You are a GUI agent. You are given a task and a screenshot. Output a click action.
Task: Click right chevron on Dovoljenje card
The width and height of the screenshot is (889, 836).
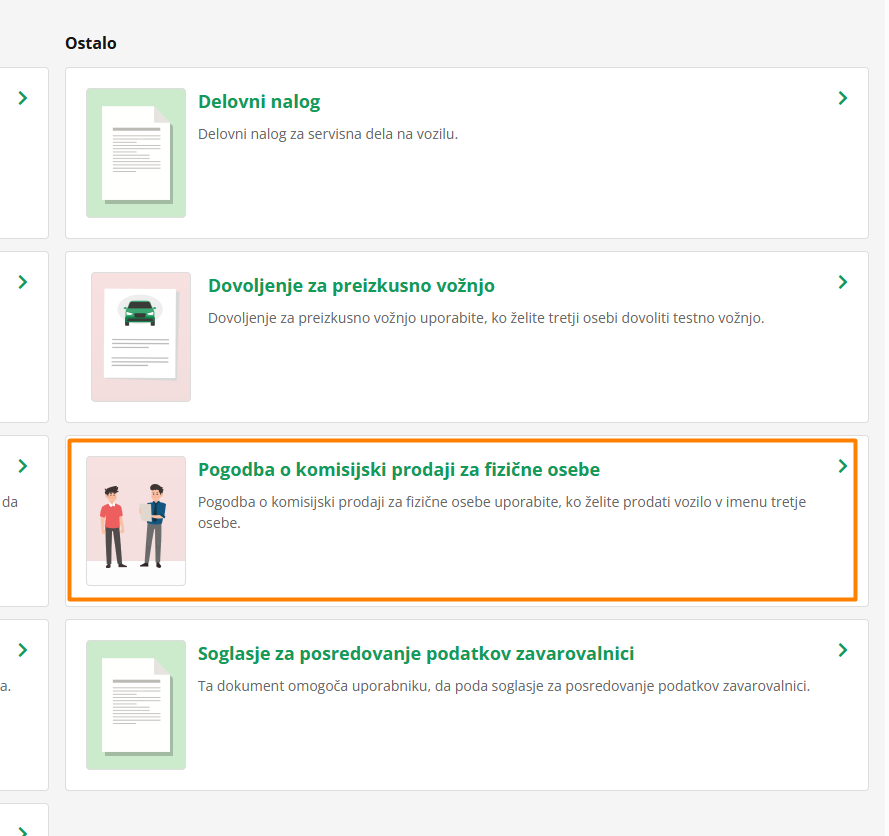coord(843,282)
